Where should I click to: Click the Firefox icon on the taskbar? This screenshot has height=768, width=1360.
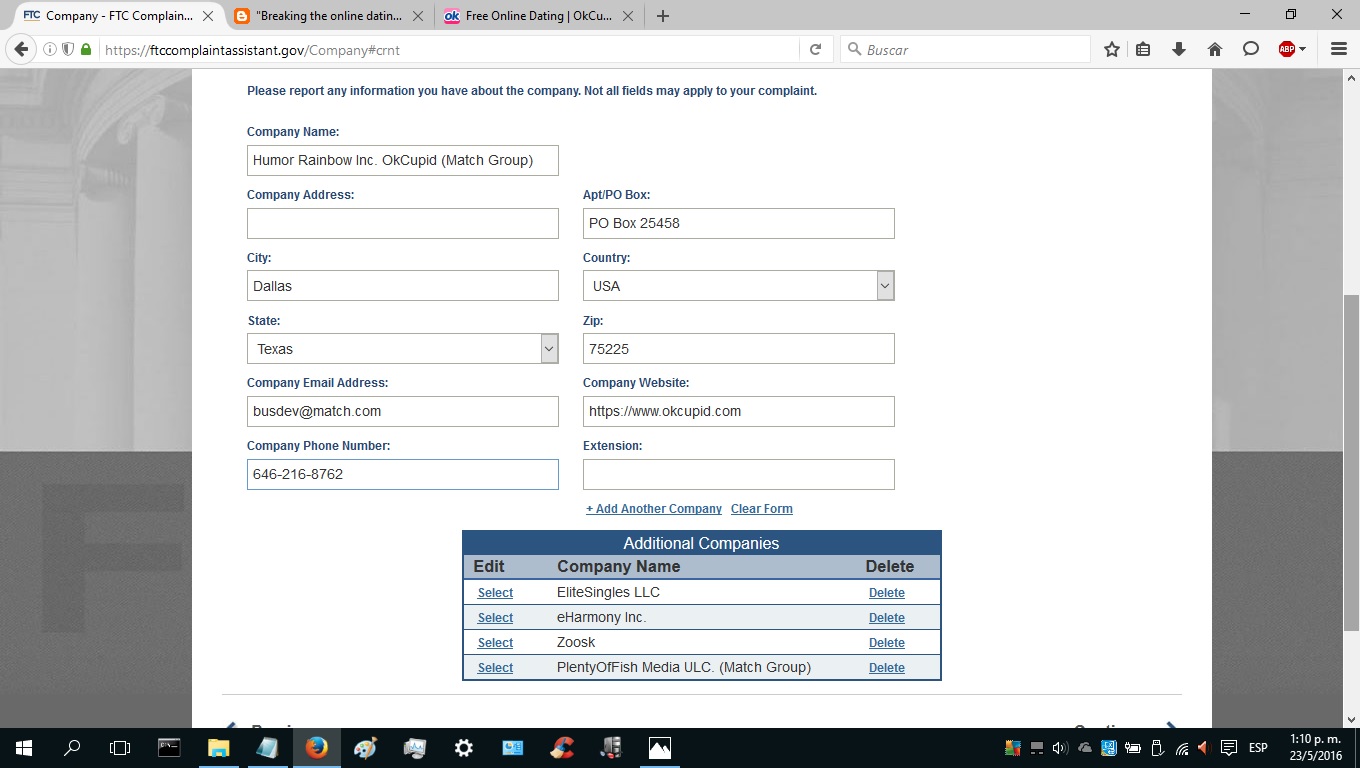click(x=316, y=748)
